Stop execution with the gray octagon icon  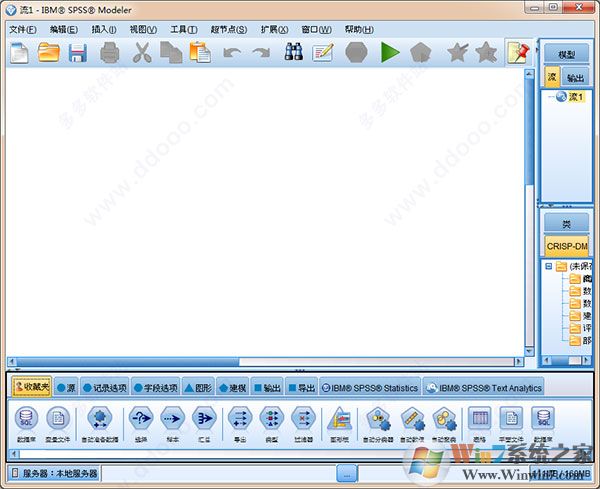(x=356, y=52)
